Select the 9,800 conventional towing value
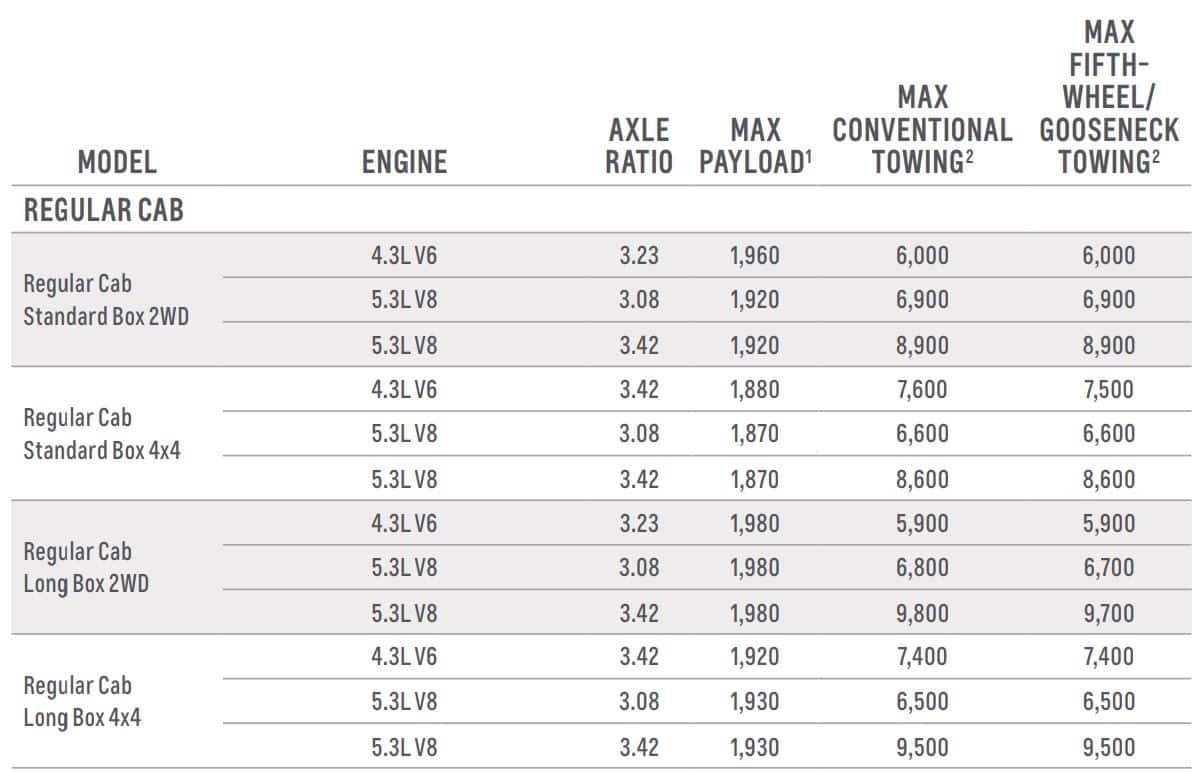1194x772 pixels. (922, 613)
